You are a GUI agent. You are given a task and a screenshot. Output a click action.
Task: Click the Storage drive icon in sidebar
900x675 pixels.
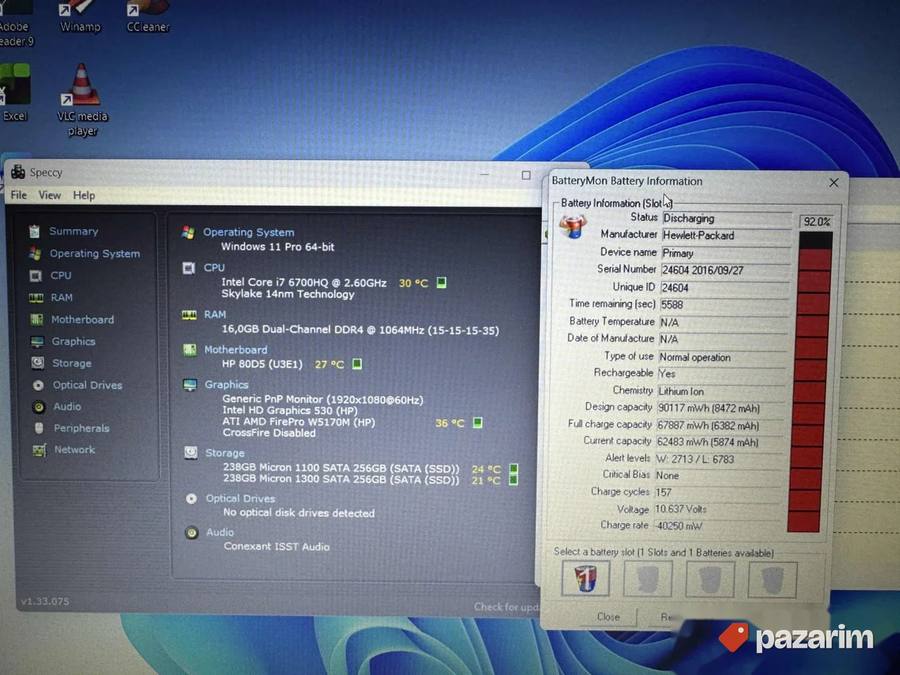(x=38, y=363)
